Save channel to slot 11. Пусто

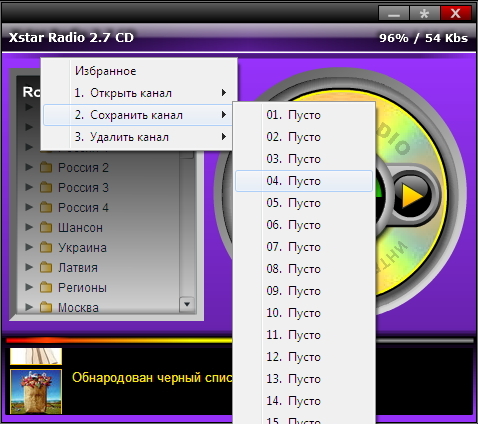coord(304,335)
